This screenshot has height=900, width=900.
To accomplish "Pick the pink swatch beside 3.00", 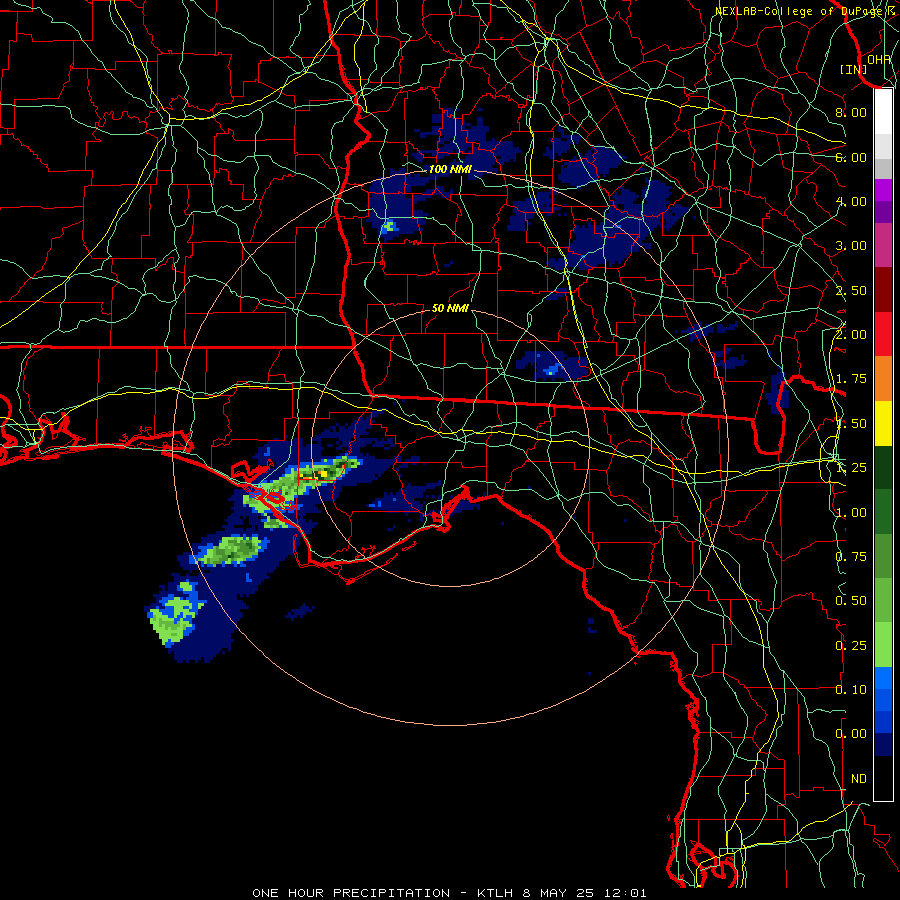I will pos(883,245).
